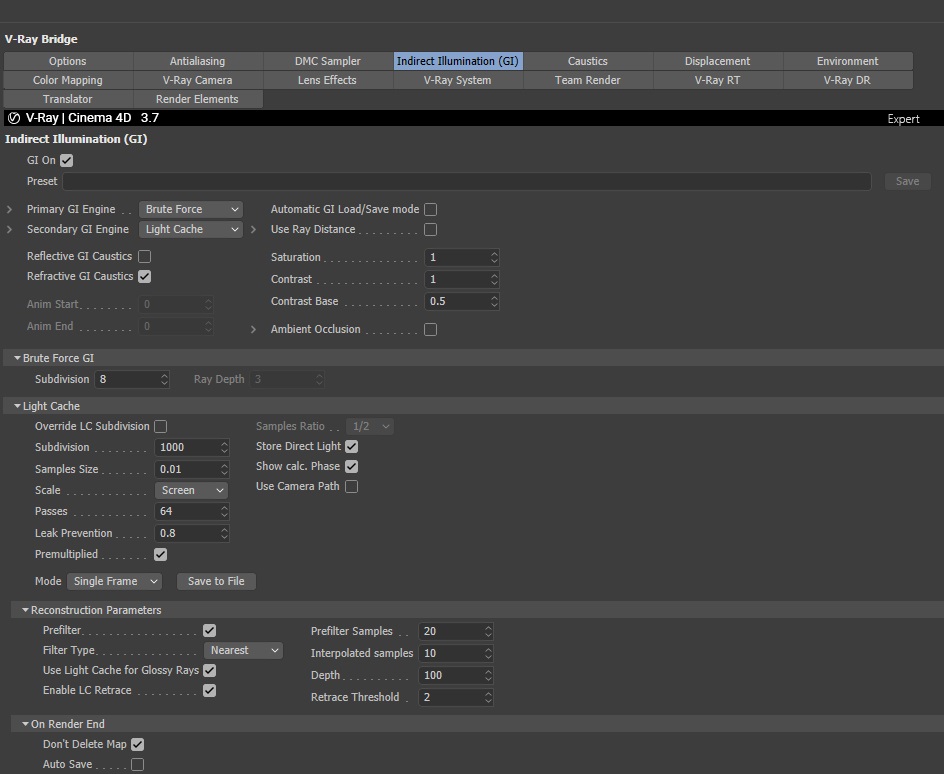
Task: Enable Ambient Occlusion checkbox
Action: point(430,329)
